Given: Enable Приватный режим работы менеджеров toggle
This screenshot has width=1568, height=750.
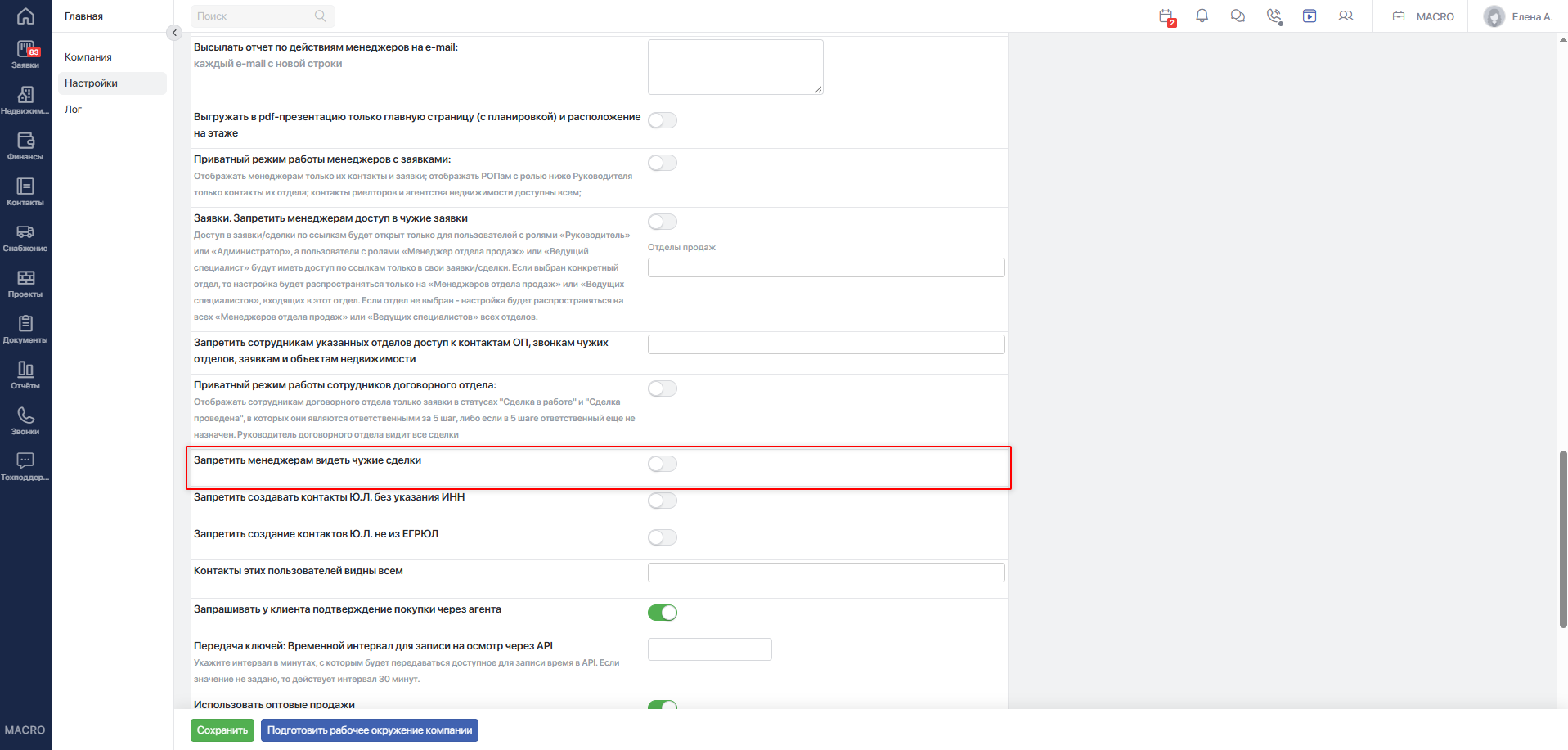Looking at the screenshot, I should (663, 163).
